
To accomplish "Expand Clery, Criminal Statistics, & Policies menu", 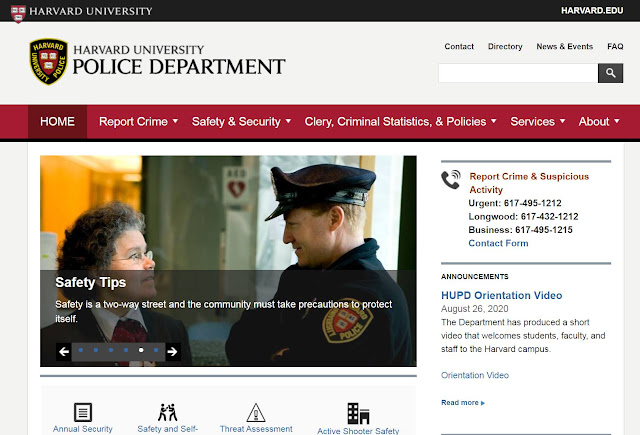I will coord(400,122).
